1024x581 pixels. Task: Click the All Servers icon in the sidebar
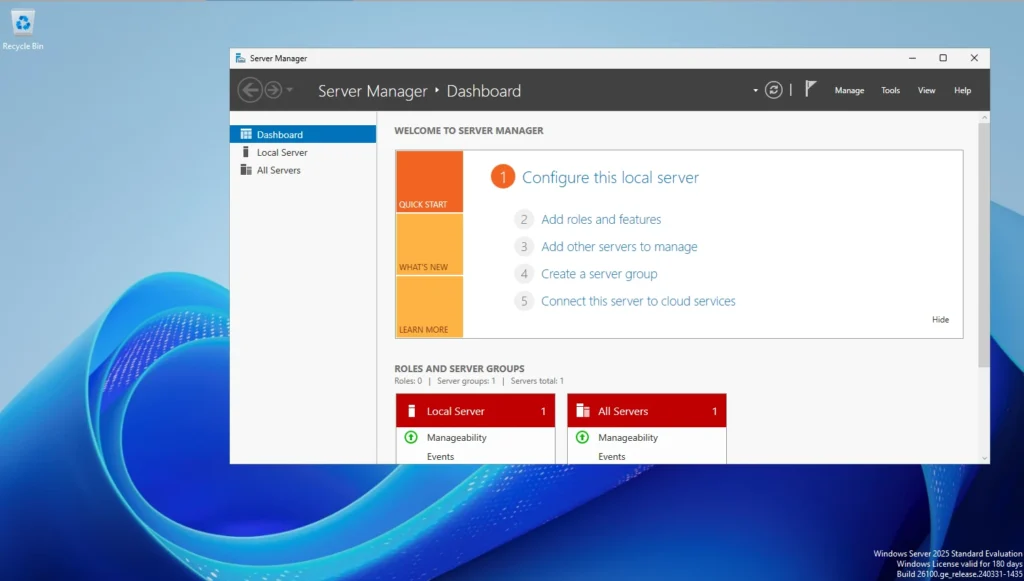pyautogui.click(x=246, y=170)
